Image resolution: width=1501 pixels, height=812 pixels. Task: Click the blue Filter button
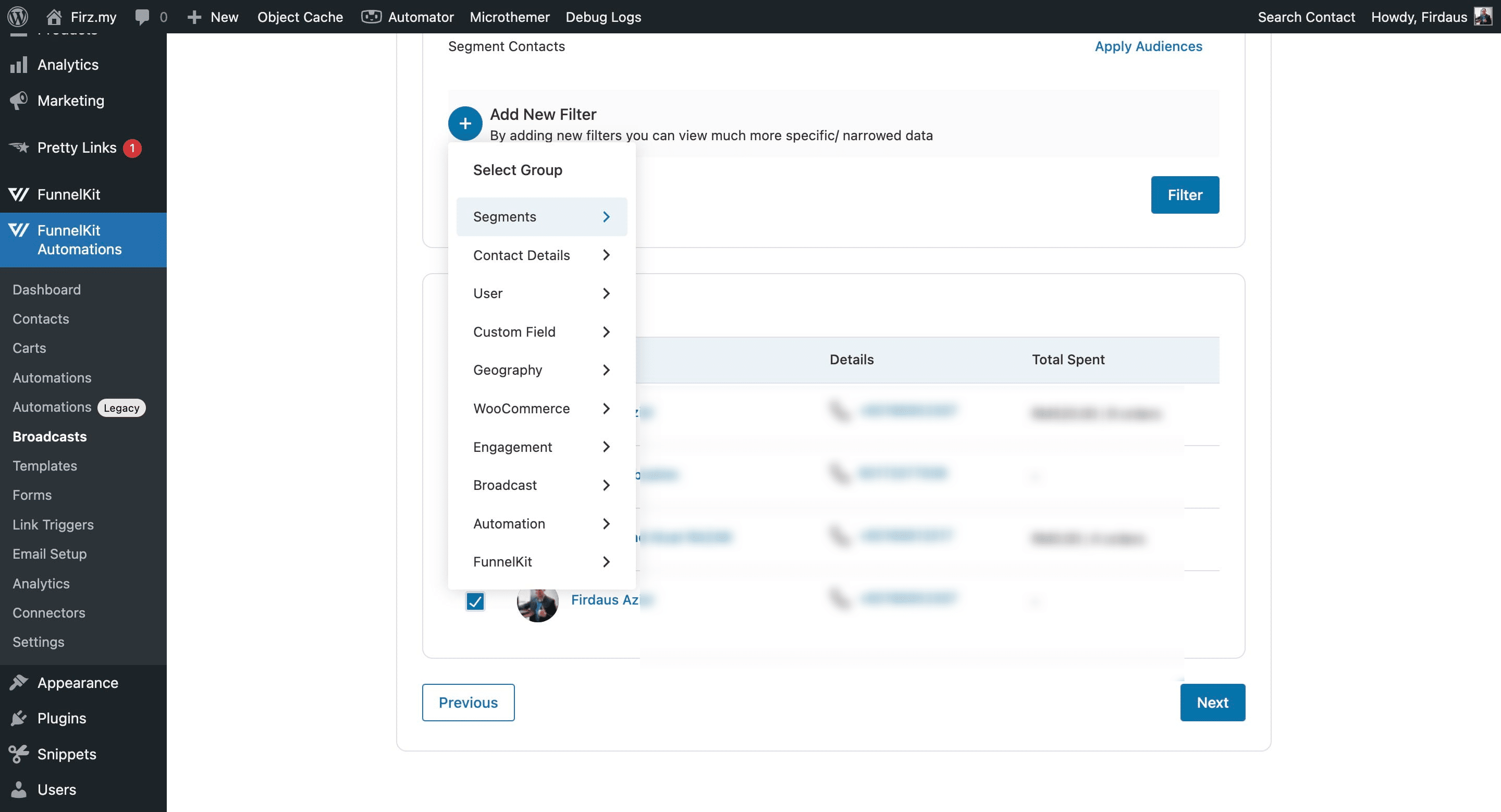point(1185,195)
